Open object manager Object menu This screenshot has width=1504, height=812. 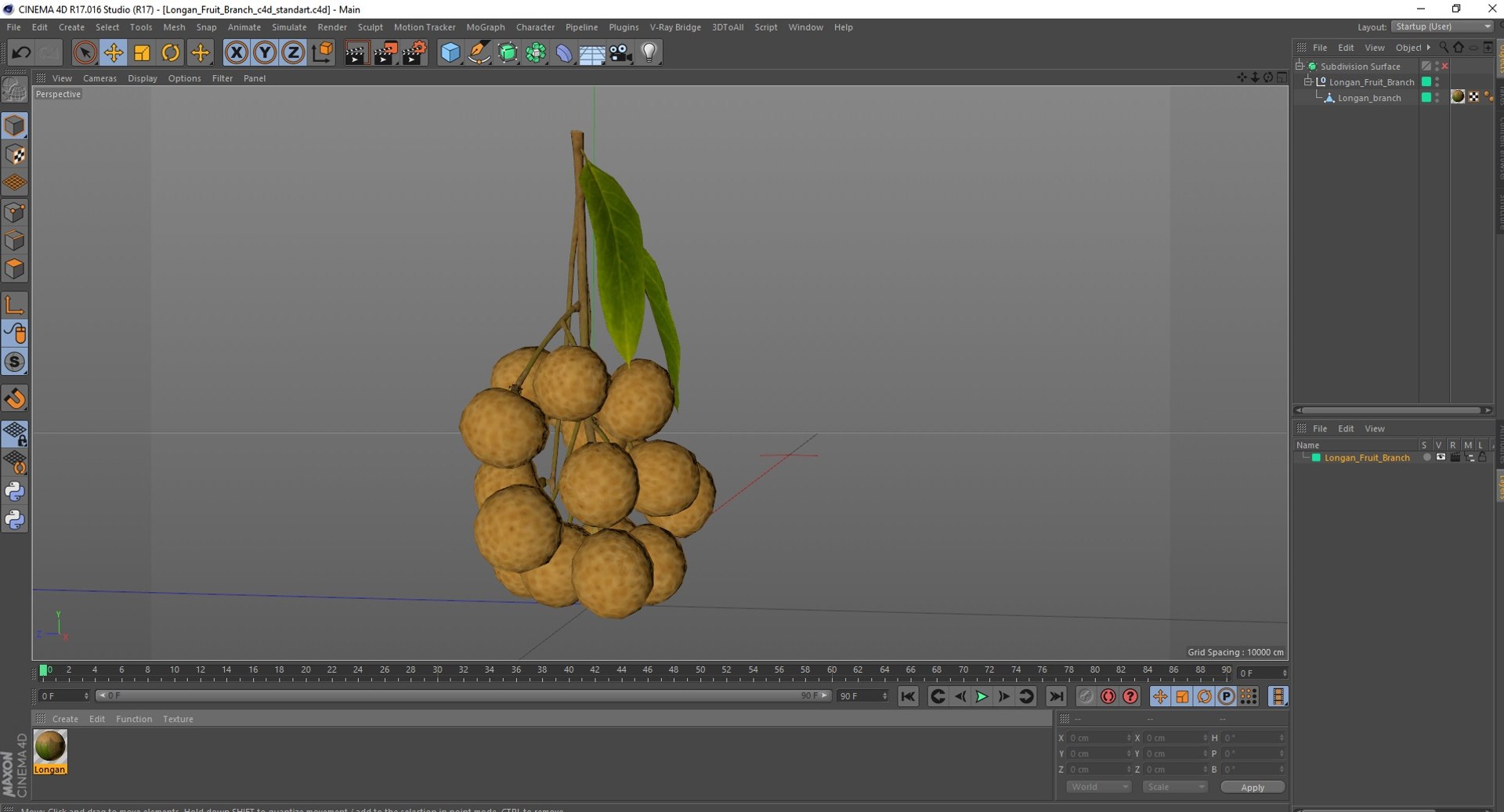pyautogui.click(x=1408, y=48)
